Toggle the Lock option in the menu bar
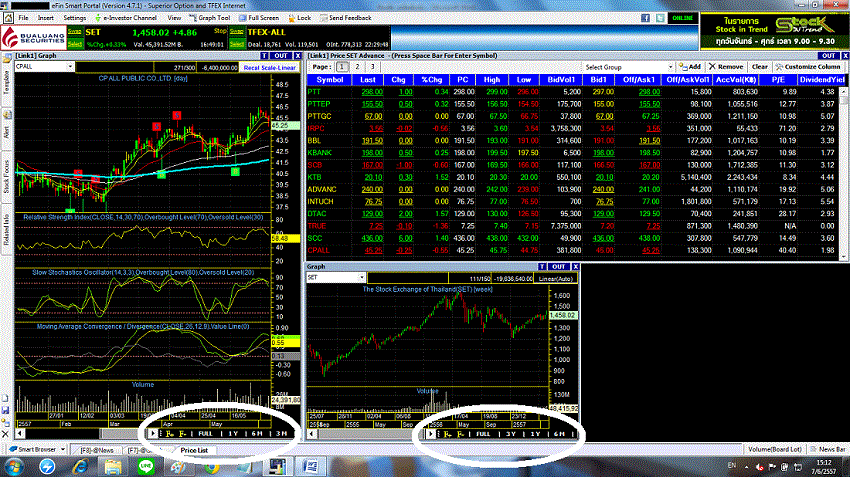Screen dimensions: 850x477 click(300, 18)
